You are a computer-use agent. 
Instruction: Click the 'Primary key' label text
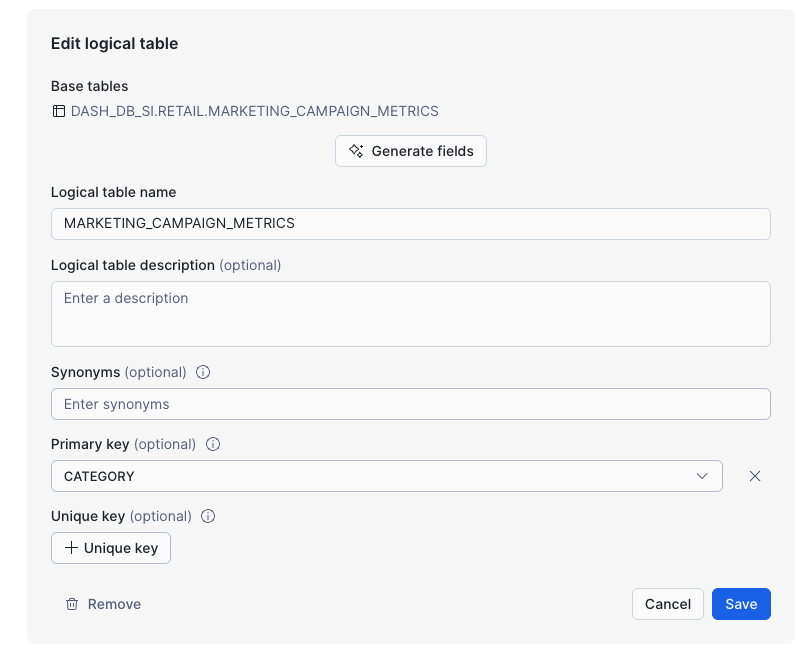(x=90, y=444)
